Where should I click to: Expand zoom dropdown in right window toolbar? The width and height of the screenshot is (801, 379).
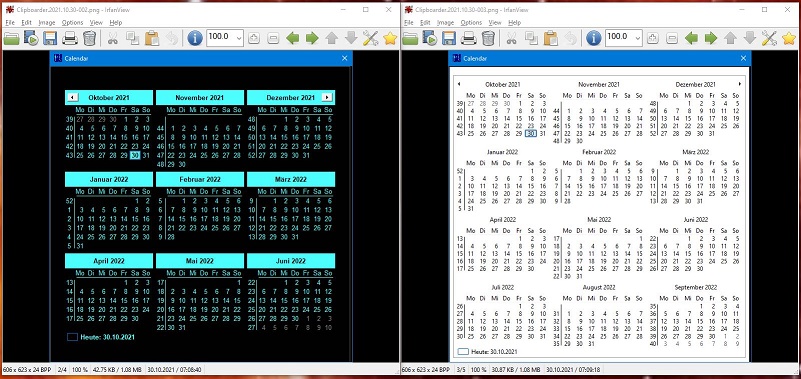[x=638, y=38]
